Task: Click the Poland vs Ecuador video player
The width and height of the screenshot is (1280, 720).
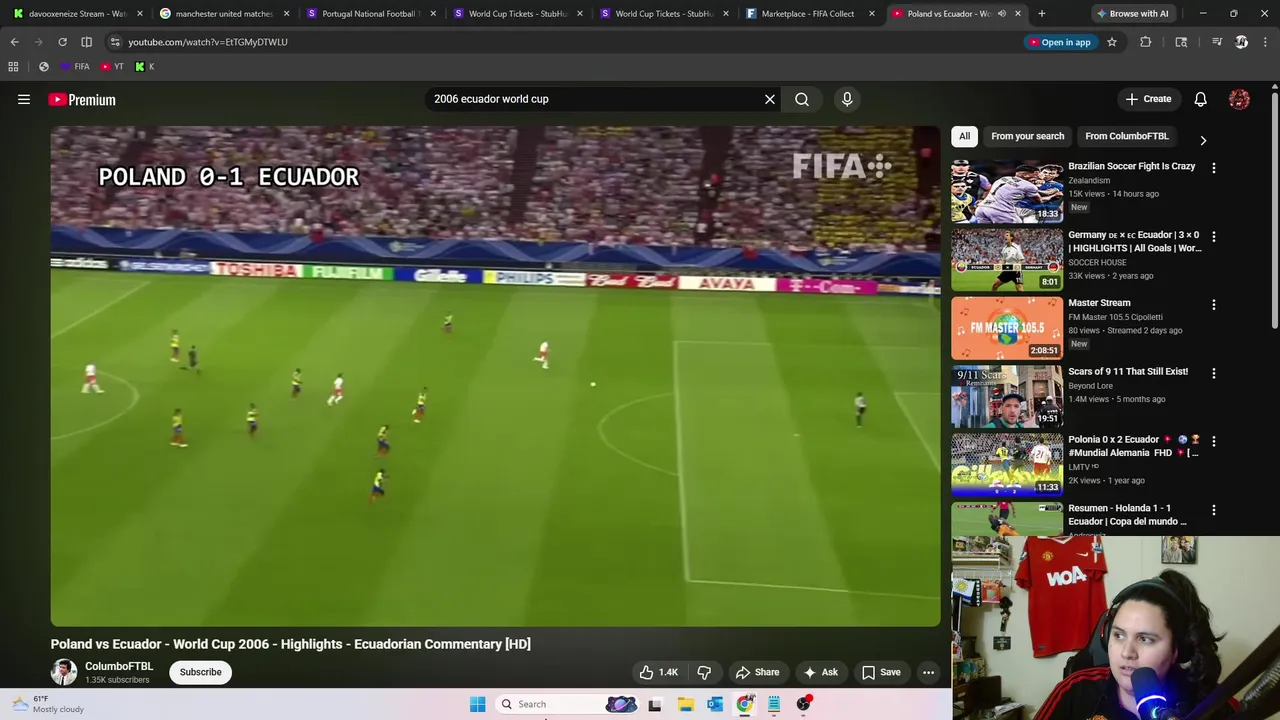Action: pyautogui.click(x=495, y=376)
